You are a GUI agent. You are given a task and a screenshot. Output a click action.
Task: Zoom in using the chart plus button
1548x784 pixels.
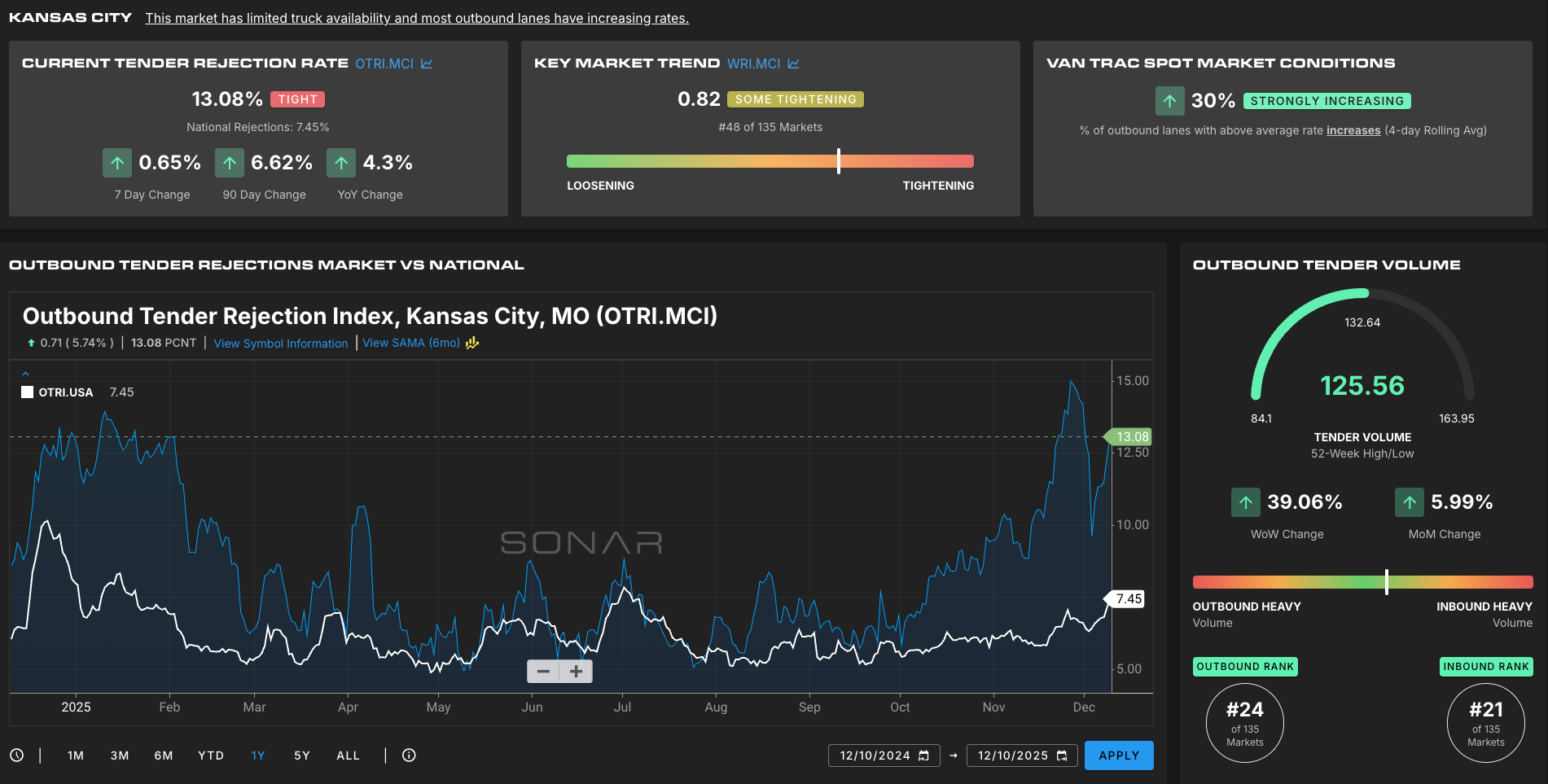click(577, 672)
